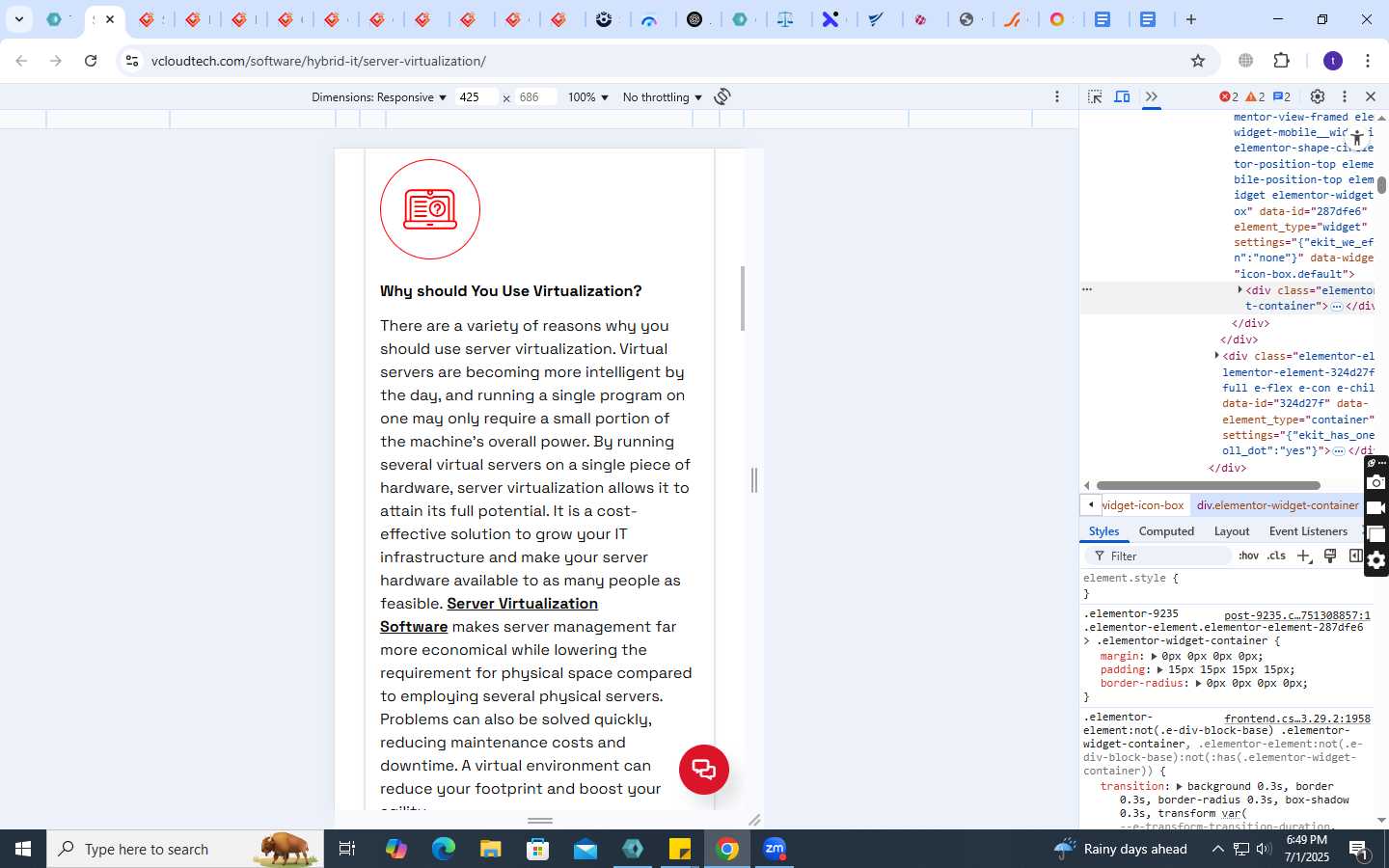1389x868 pixels.
Task: Open Microsoft Edge from the taskbar
Action: tap(444, 849)
